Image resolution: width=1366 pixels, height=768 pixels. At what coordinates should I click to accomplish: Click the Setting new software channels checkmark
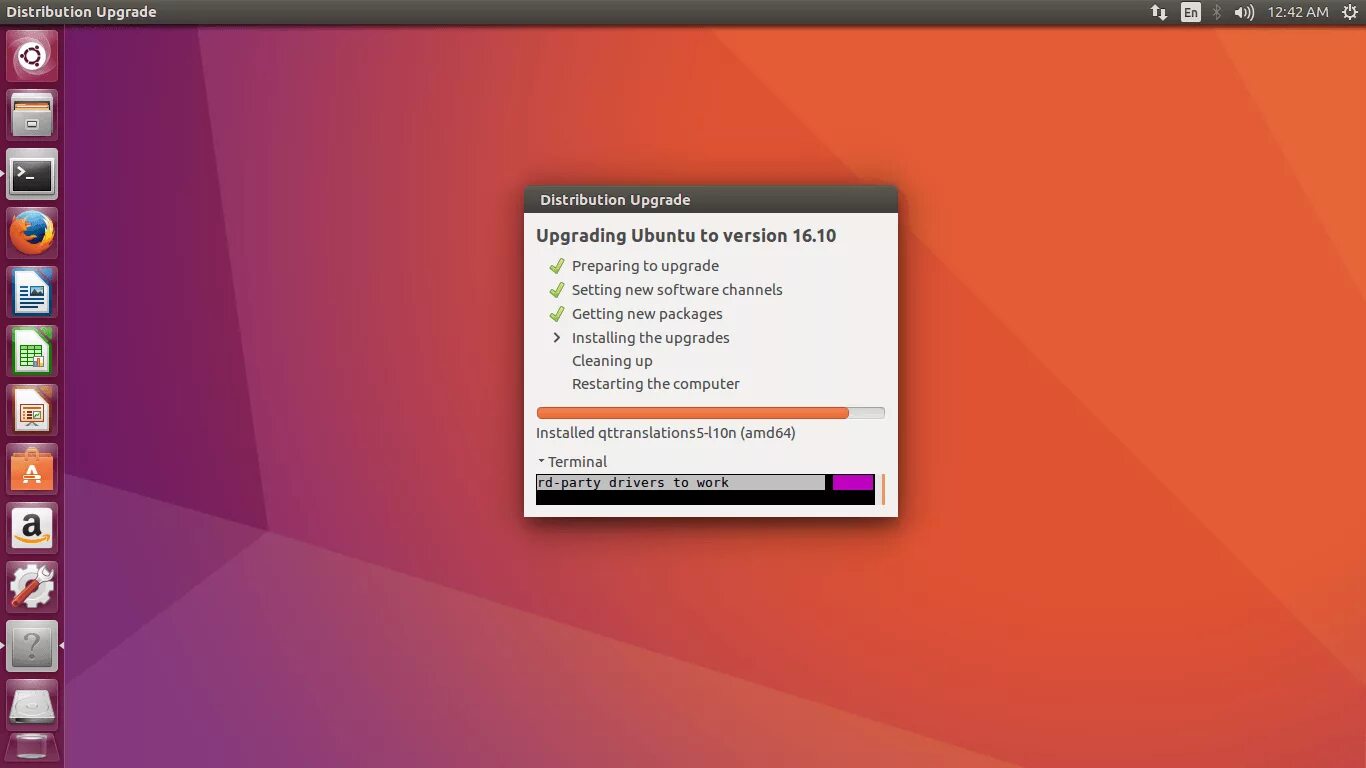[557, 290]
